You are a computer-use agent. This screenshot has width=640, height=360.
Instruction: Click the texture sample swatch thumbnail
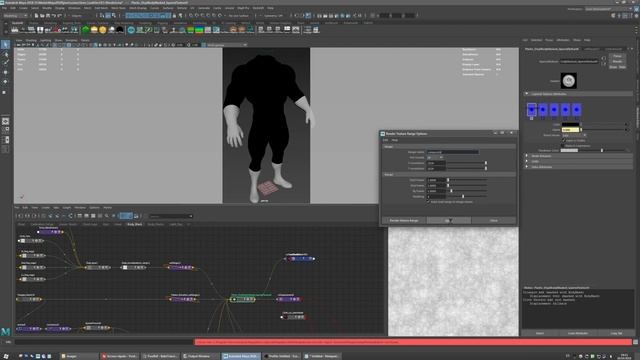[569, 81]
